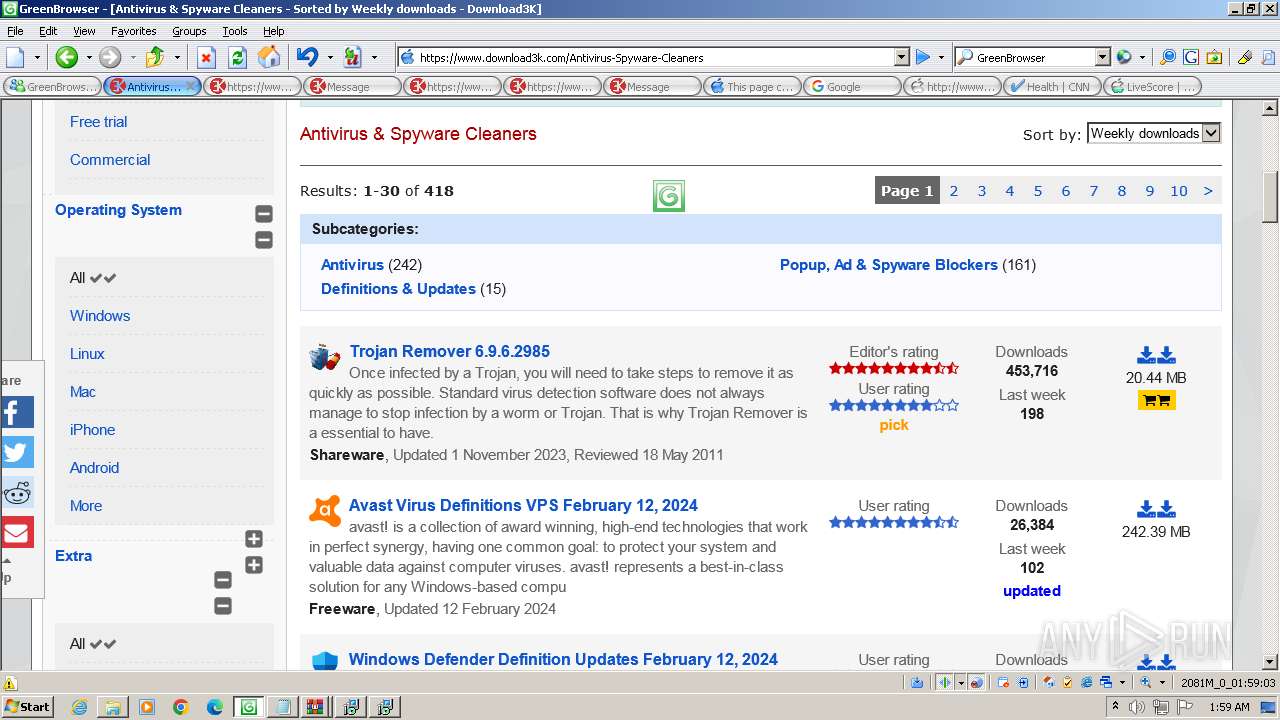The height and width of the screenshot is (720, 1280).
Task: Click yellow shopping cart buy icon
Action: coord(1156,400)
